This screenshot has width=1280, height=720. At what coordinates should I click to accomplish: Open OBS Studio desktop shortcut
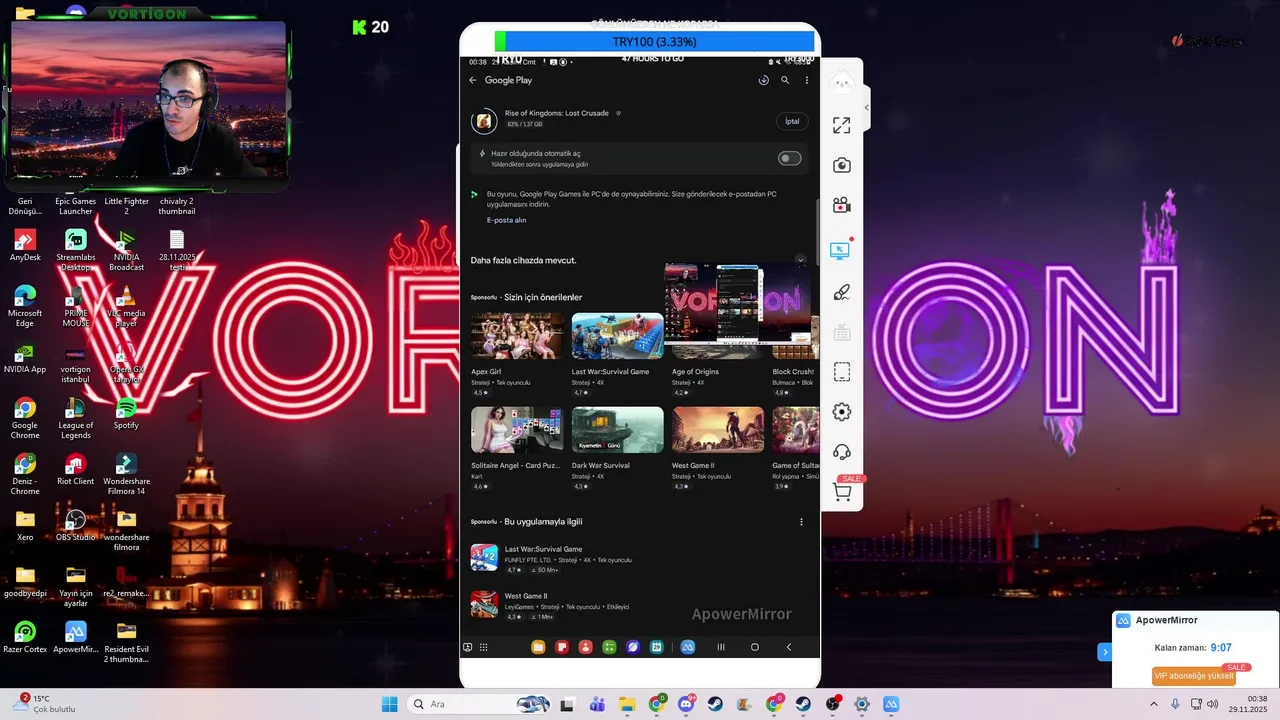click(x=76, y=526)
